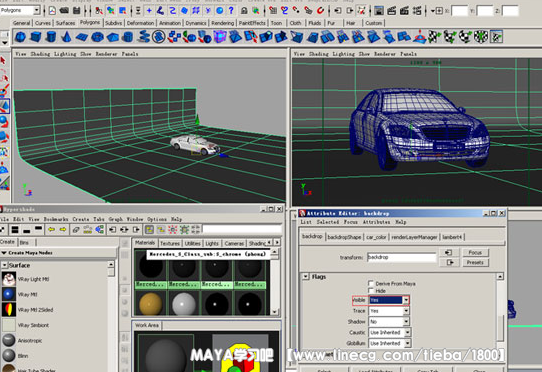
Task: Click the yellow right arrow in Hypershade
Action: pos(63,229)
